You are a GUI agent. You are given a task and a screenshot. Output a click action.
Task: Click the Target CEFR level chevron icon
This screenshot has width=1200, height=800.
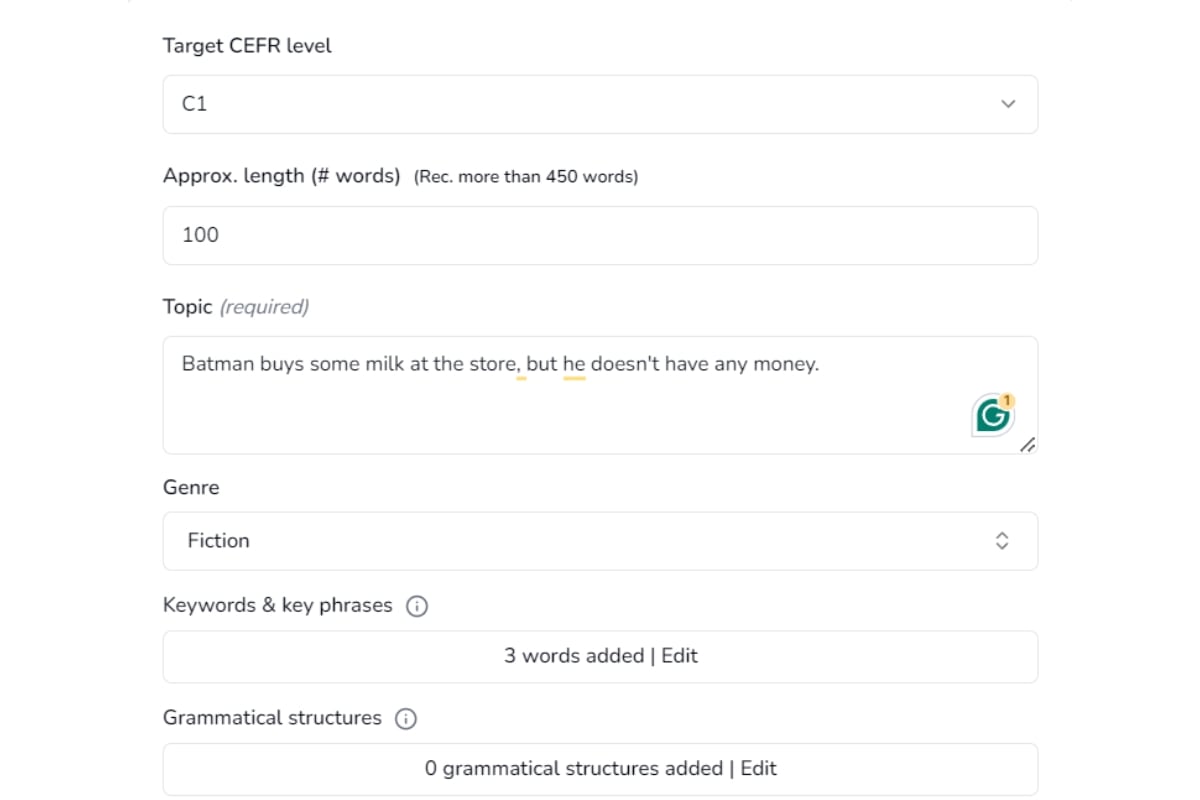tap(1009, 103)
